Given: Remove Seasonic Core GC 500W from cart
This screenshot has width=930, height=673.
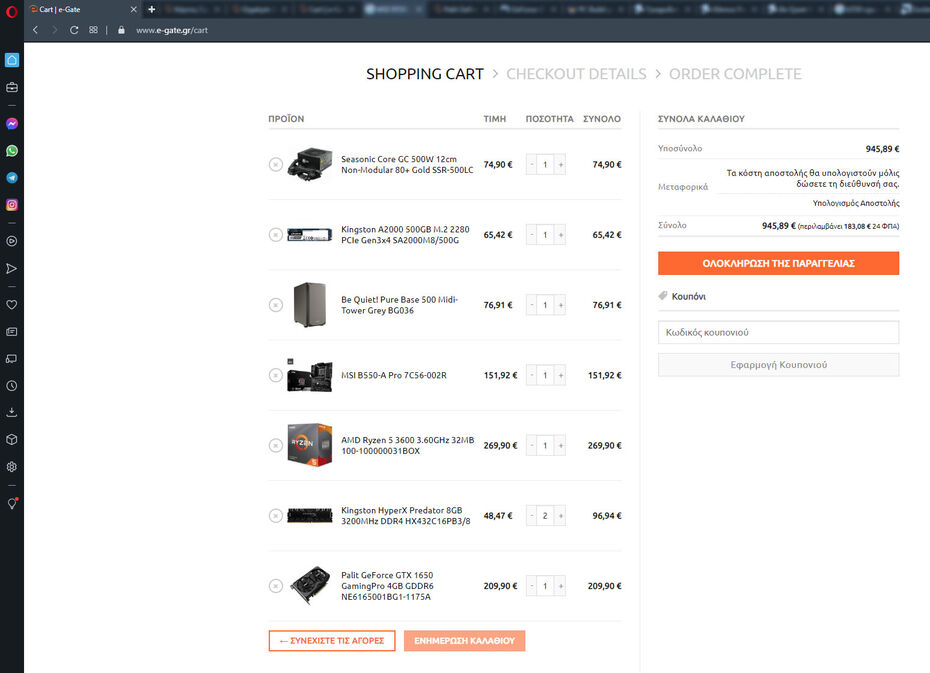Looking at the screenshot, I should click(276, 164).
